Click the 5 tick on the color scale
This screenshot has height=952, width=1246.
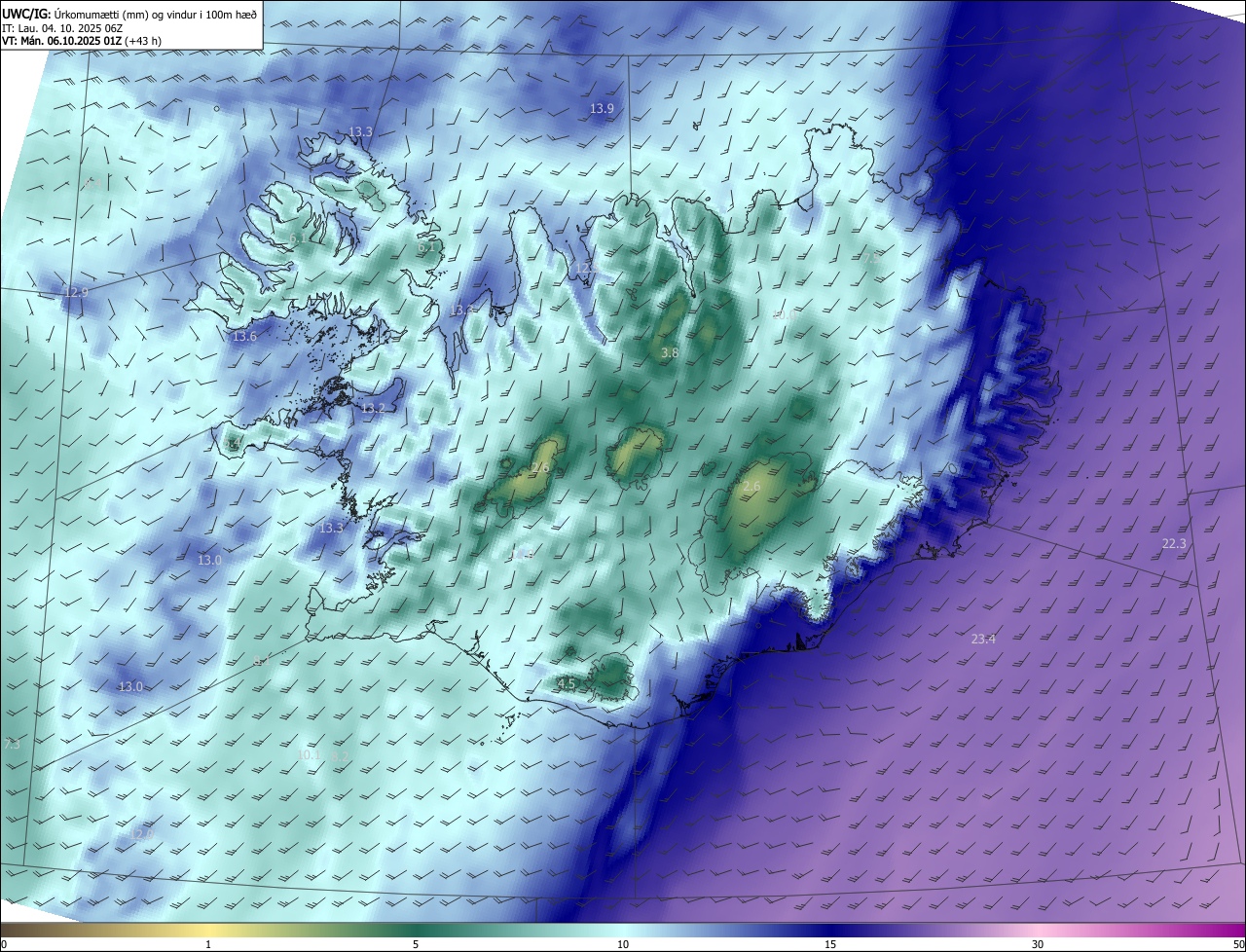(416, 945)
